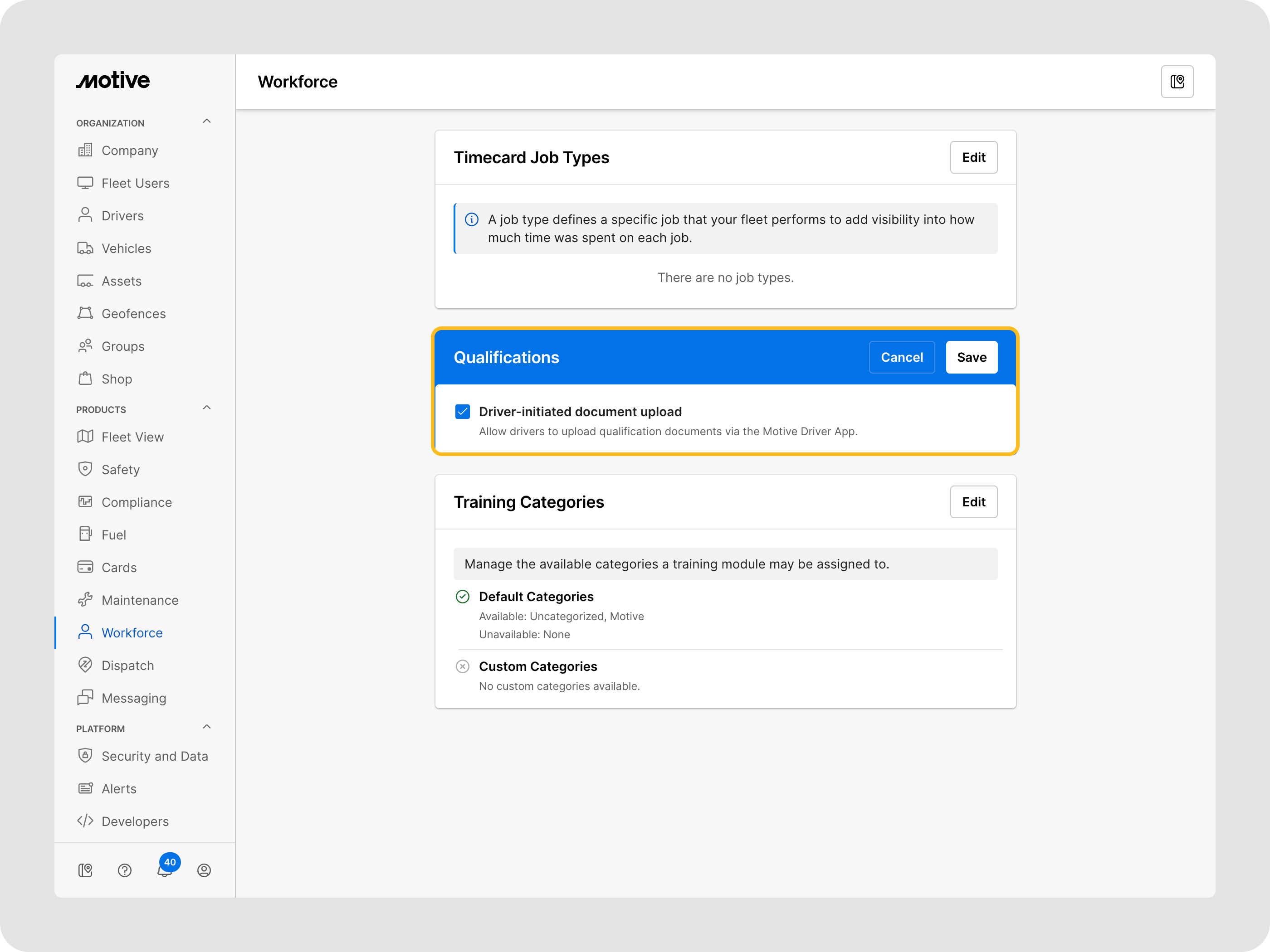Open notifications bell with 40 badge

pyautogui.click(x=165, y=869)
